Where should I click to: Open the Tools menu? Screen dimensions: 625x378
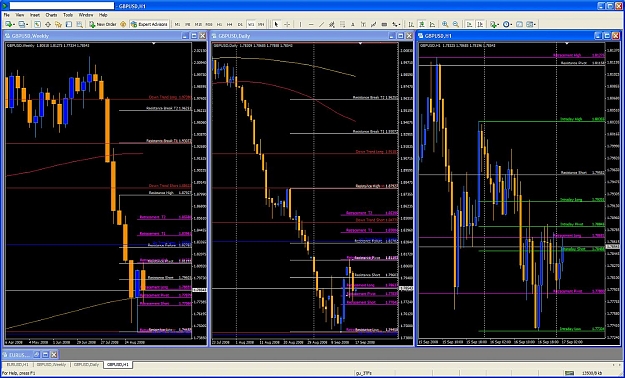point(68,15)
